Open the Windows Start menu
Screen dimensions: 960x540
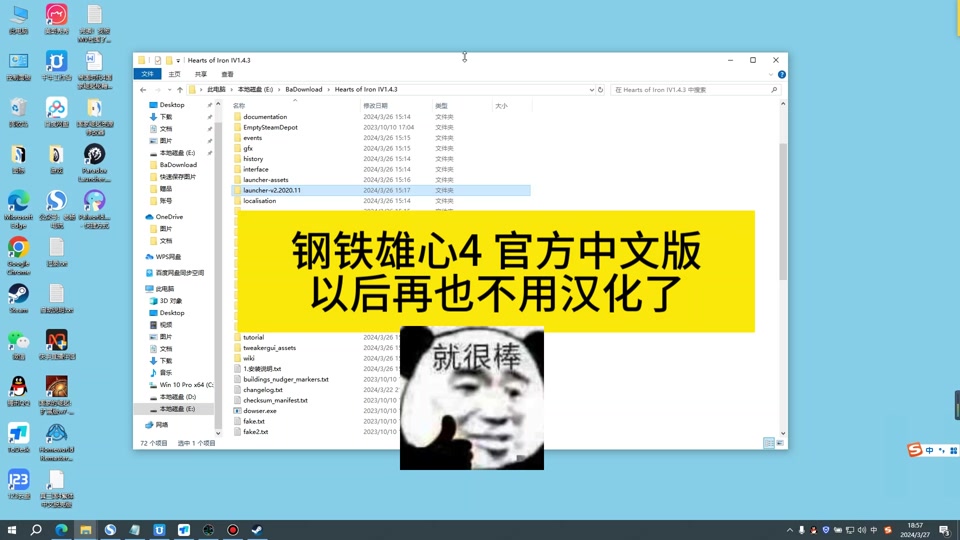coord(12,530)
